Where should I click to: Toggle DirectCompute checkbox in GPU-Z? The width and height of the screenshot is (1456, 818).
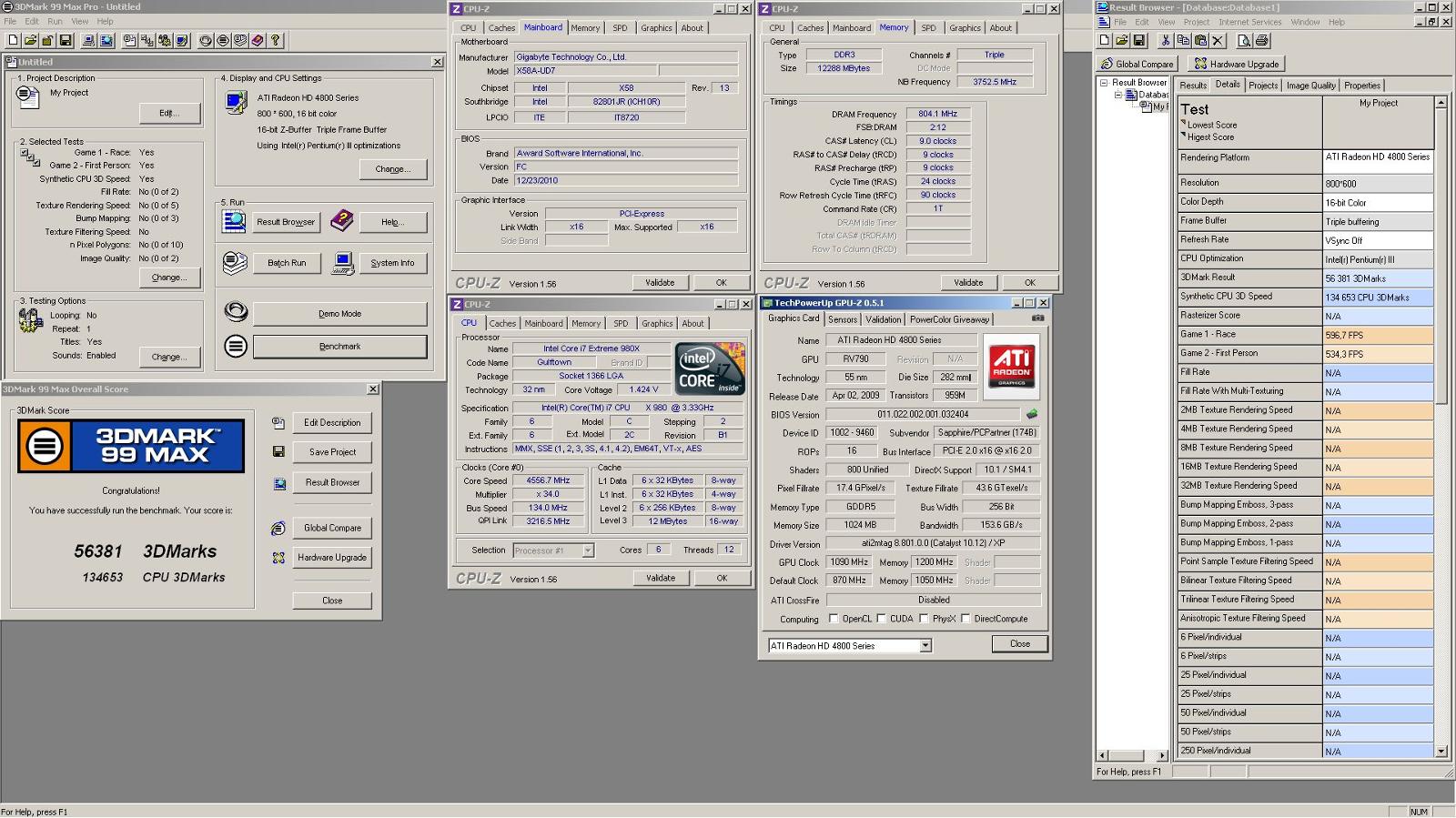coord(966,619)
